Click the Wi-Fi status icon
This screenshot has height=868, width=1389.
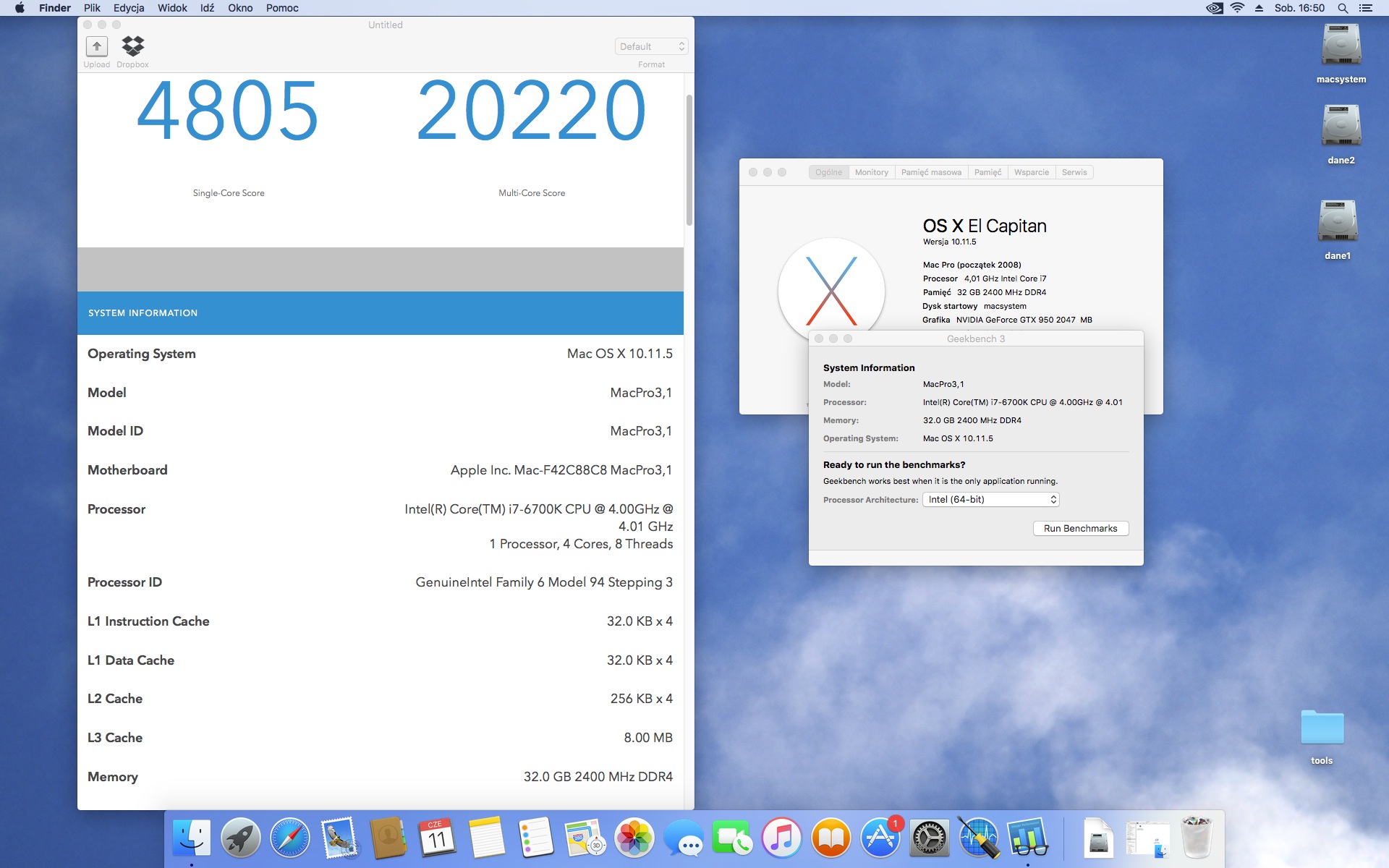[x=1238, y=8]
